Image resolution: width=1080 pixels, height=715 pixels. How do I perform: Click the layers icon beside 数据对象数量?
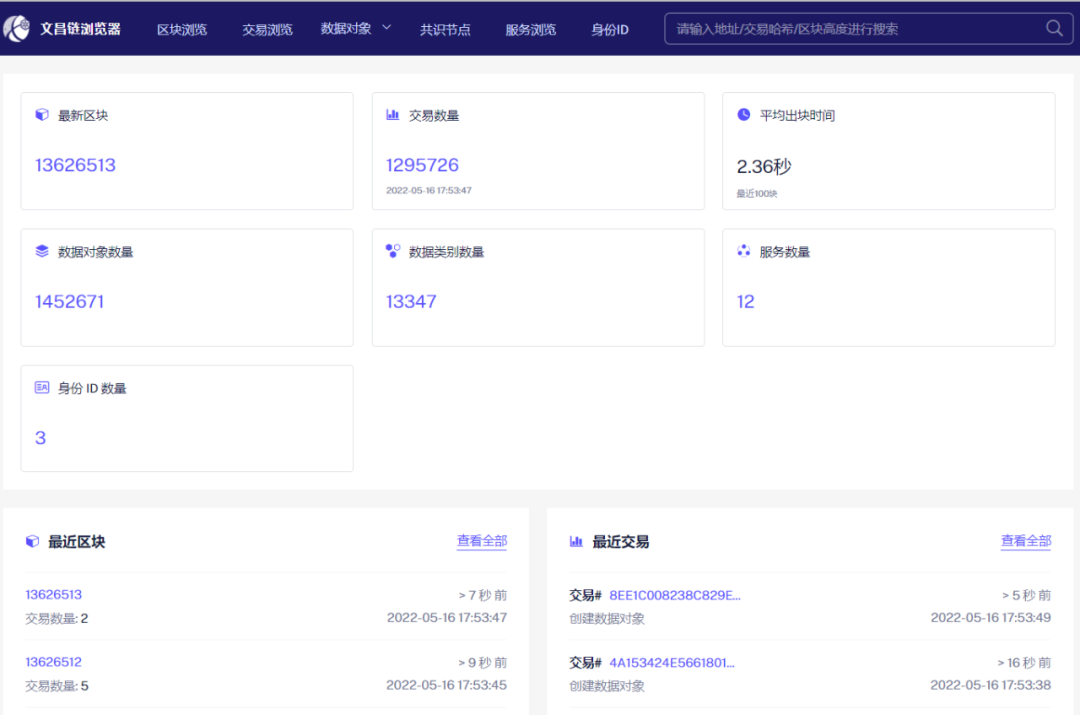[x=42, y=251]
